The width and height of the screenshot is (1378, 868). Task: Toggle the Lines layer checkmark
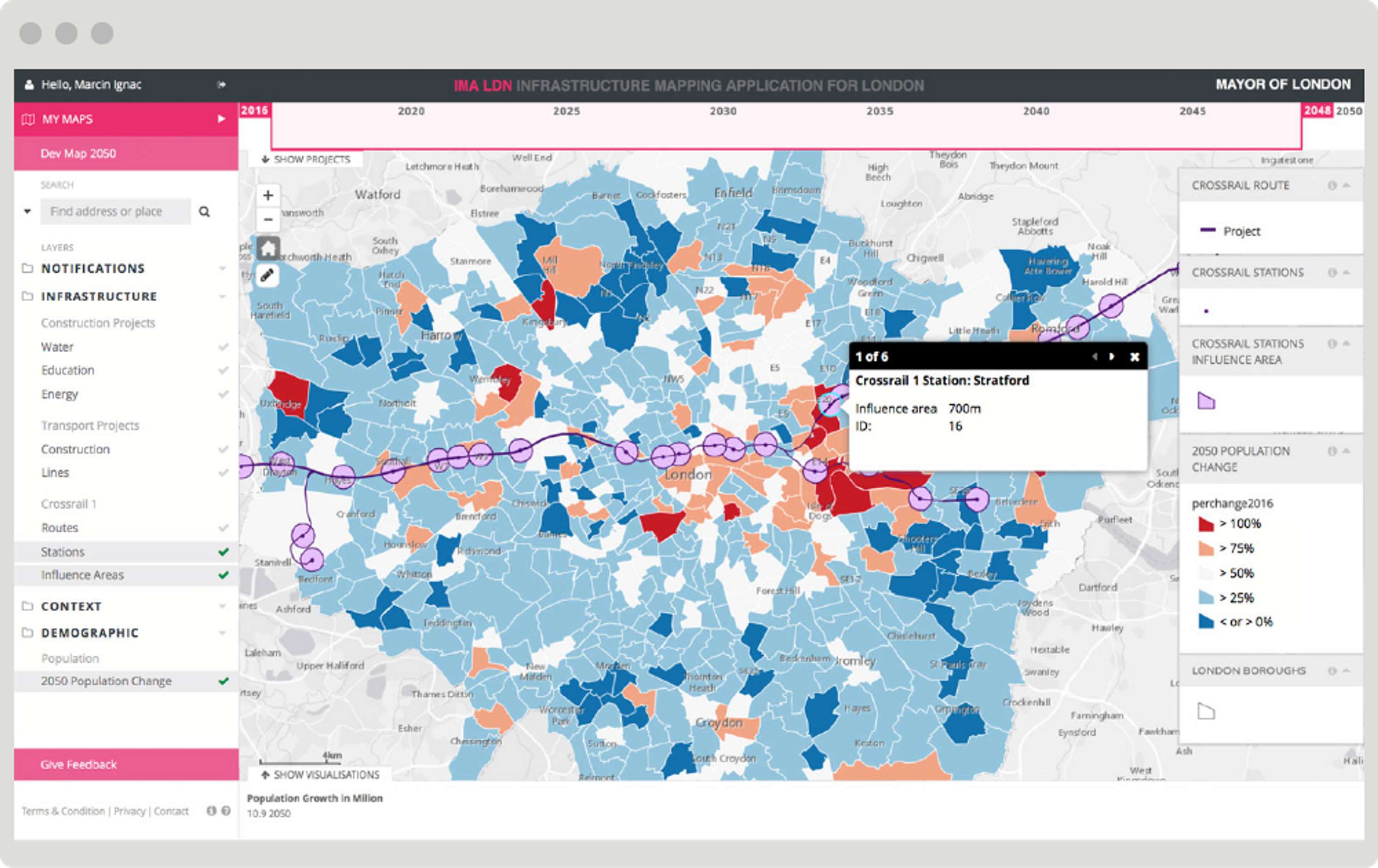click(x=223, y=473)
